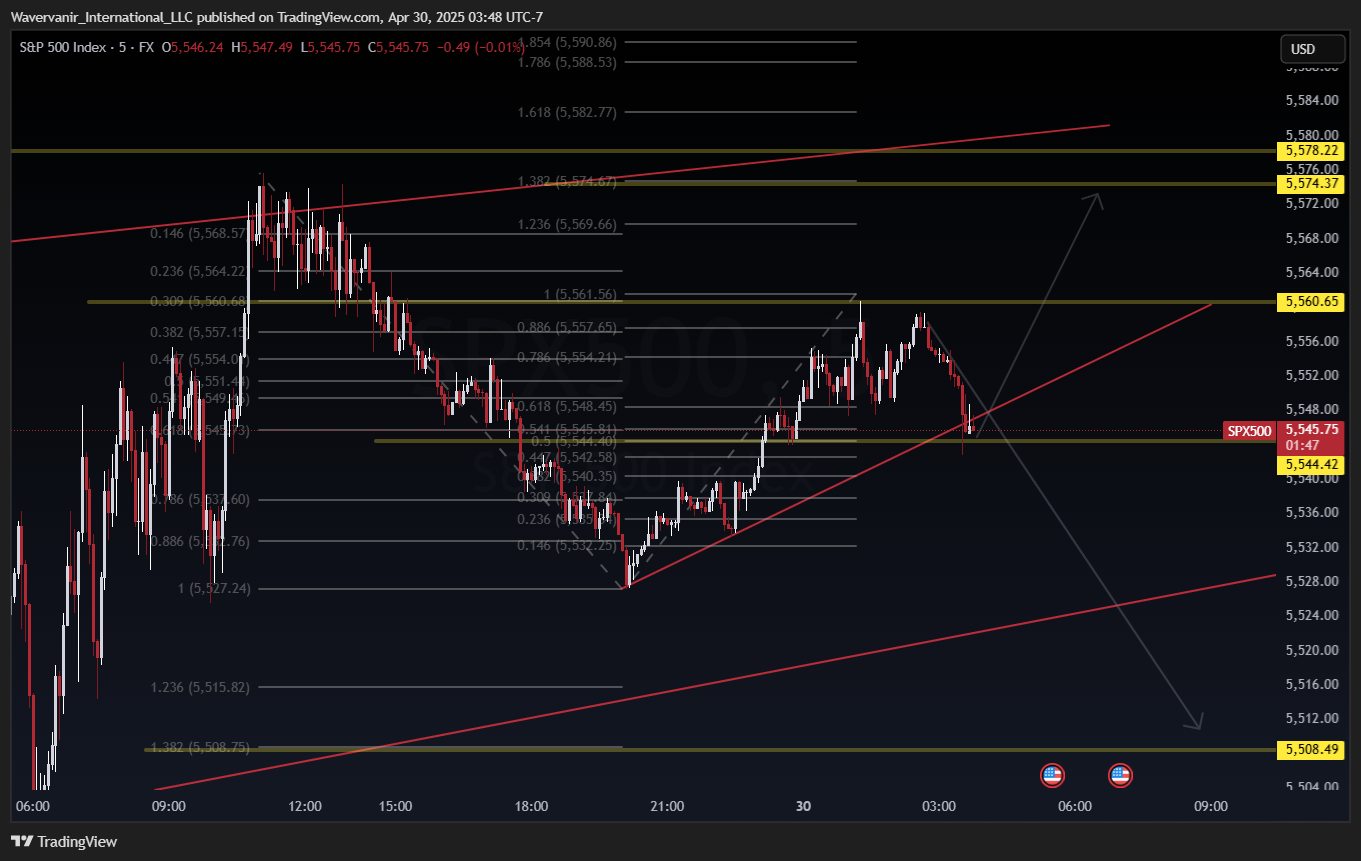Click the 5,568.00 price axis value
This screenshot has width=1361, height=861.
pos(1311,238)
